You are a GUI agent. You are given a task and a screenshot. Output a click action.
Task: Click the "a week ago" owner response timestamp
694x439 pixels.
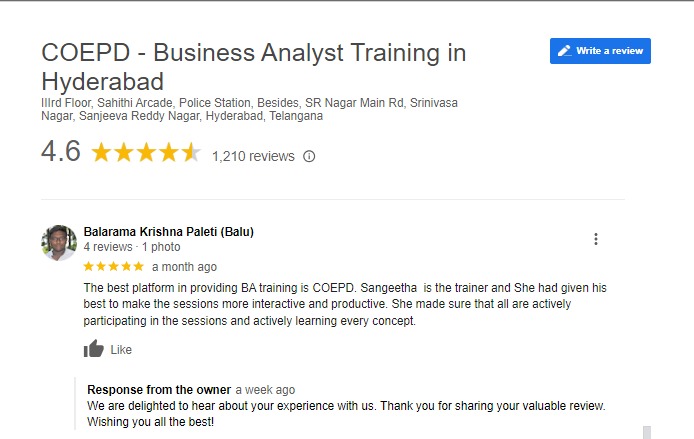click(x=265, y=389)
